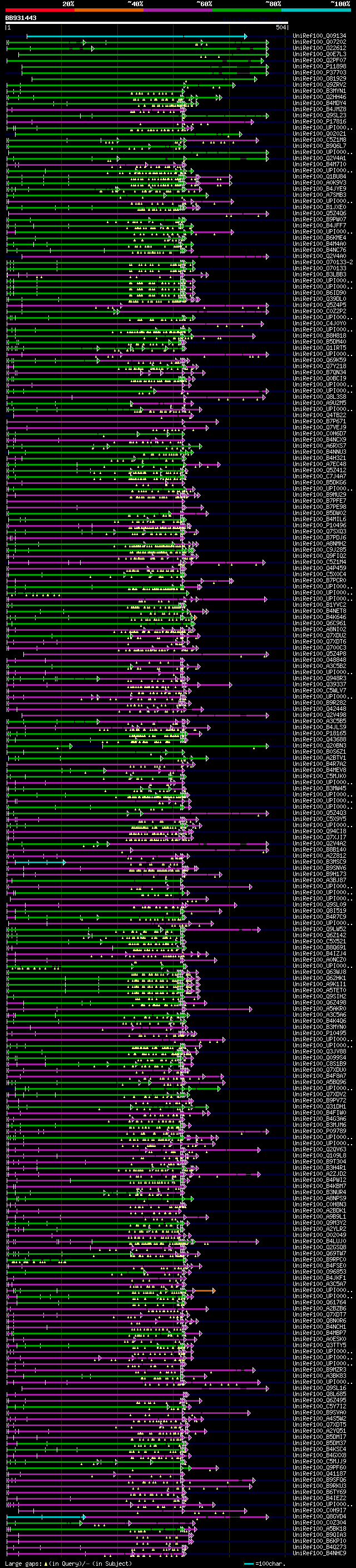Click hit label UniRef100_B6KME4

click(319, 238)
